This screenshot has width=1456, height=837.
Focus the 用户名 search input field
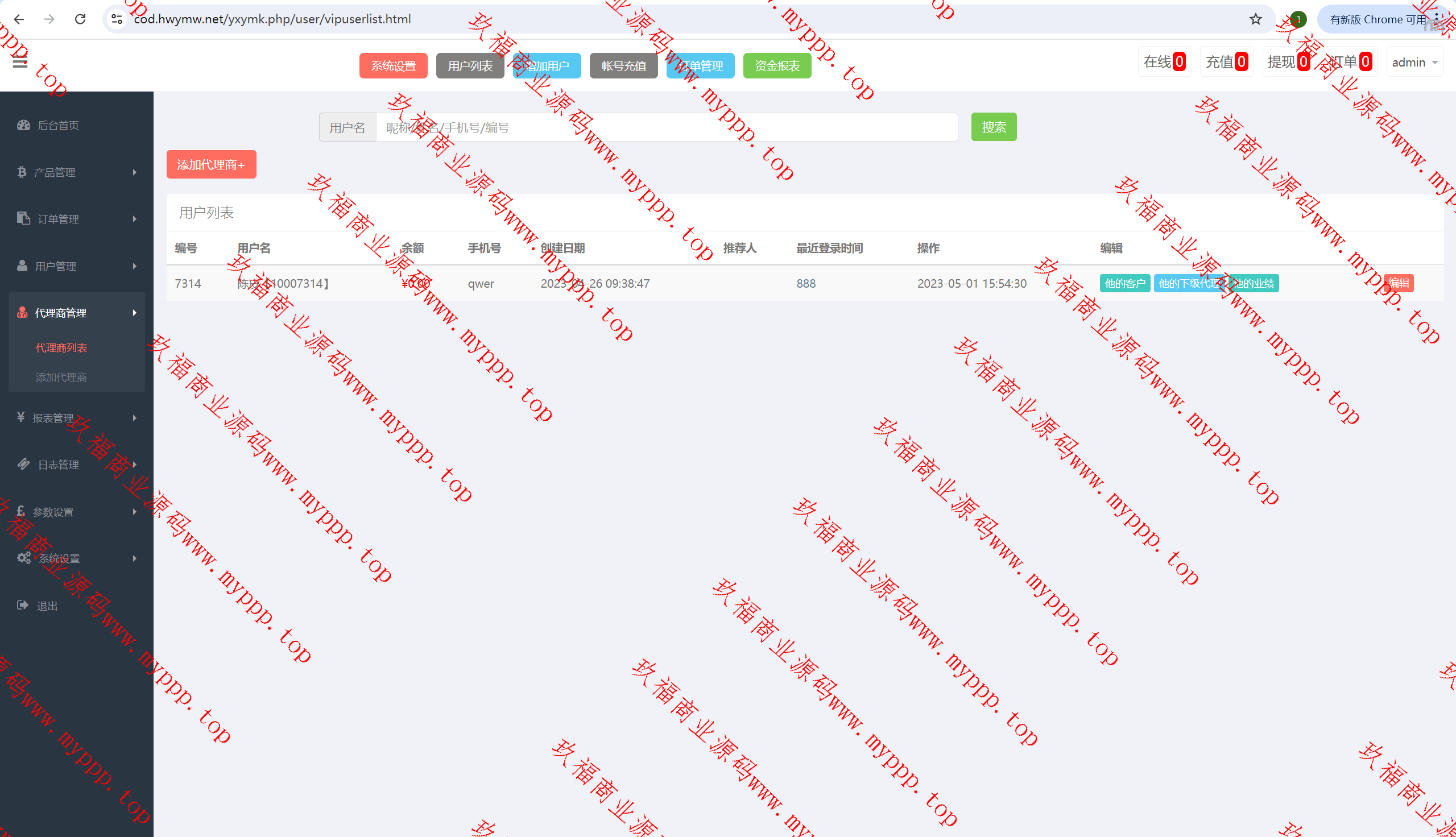pos(665,127)
